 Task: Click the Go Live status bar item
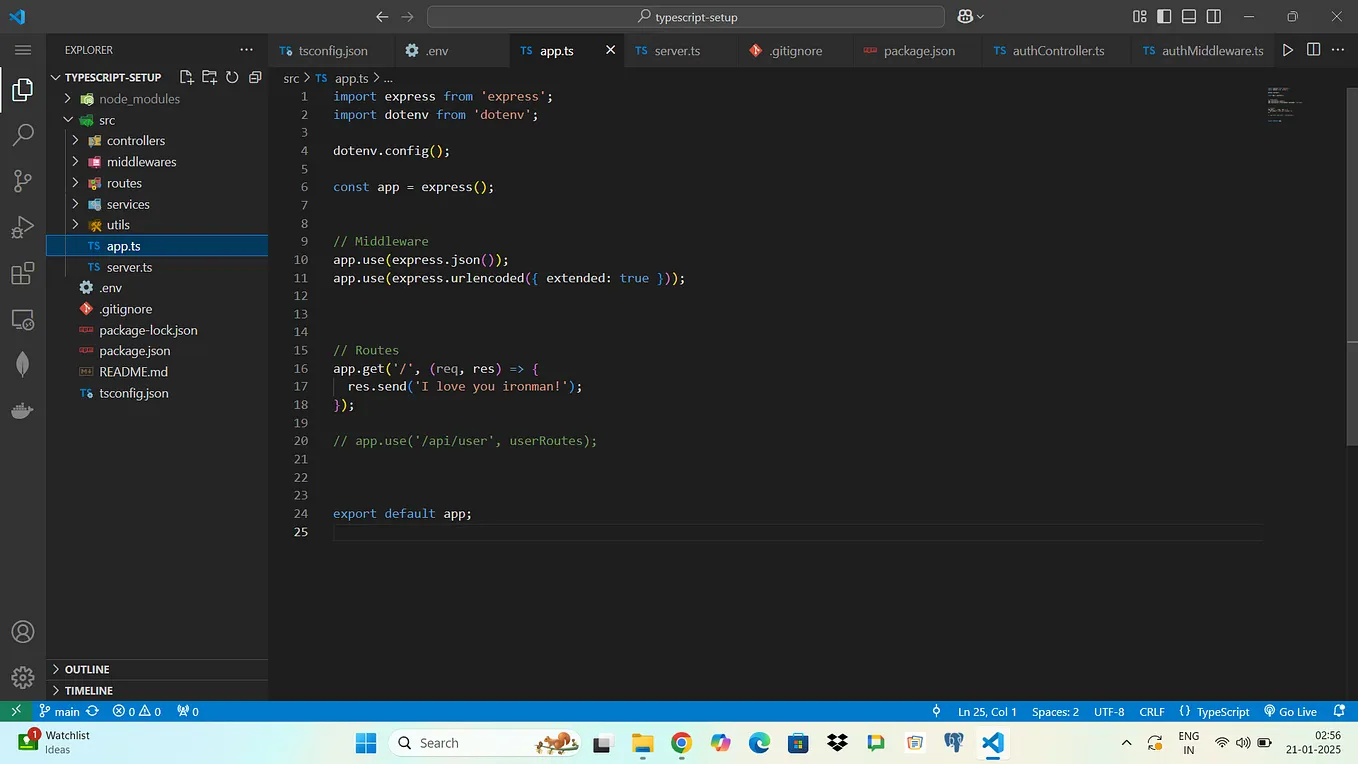point(1290,711)
